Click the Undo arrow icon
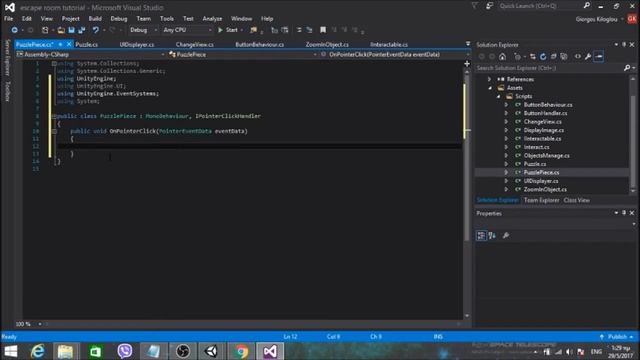This screenshot has width=640, height=360. (x=96, y=30)
